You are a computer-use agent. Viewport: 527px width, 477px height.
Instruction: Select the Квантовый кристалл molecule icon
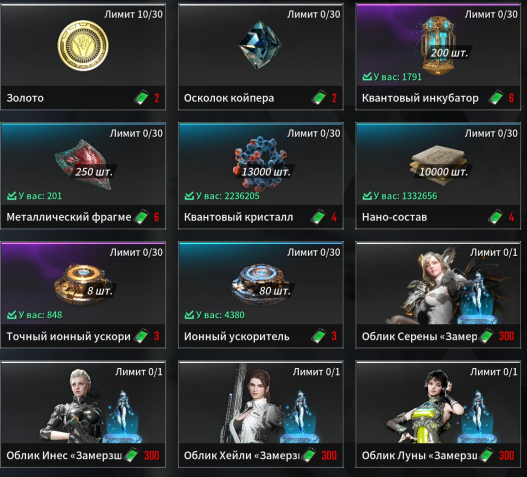260,163
